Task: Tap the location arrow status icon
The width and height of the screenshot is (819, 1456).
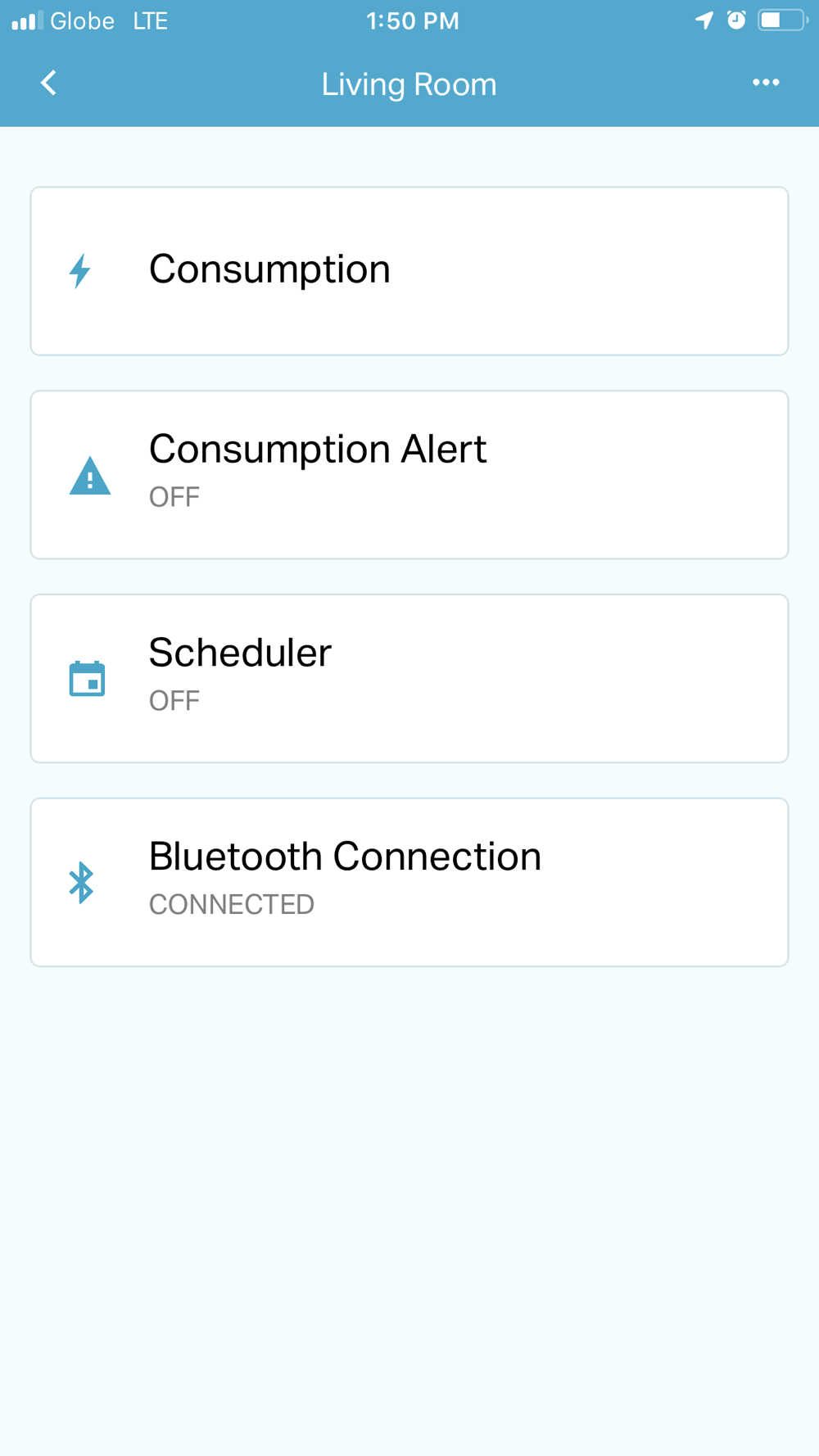Action: tap(704, 20)
